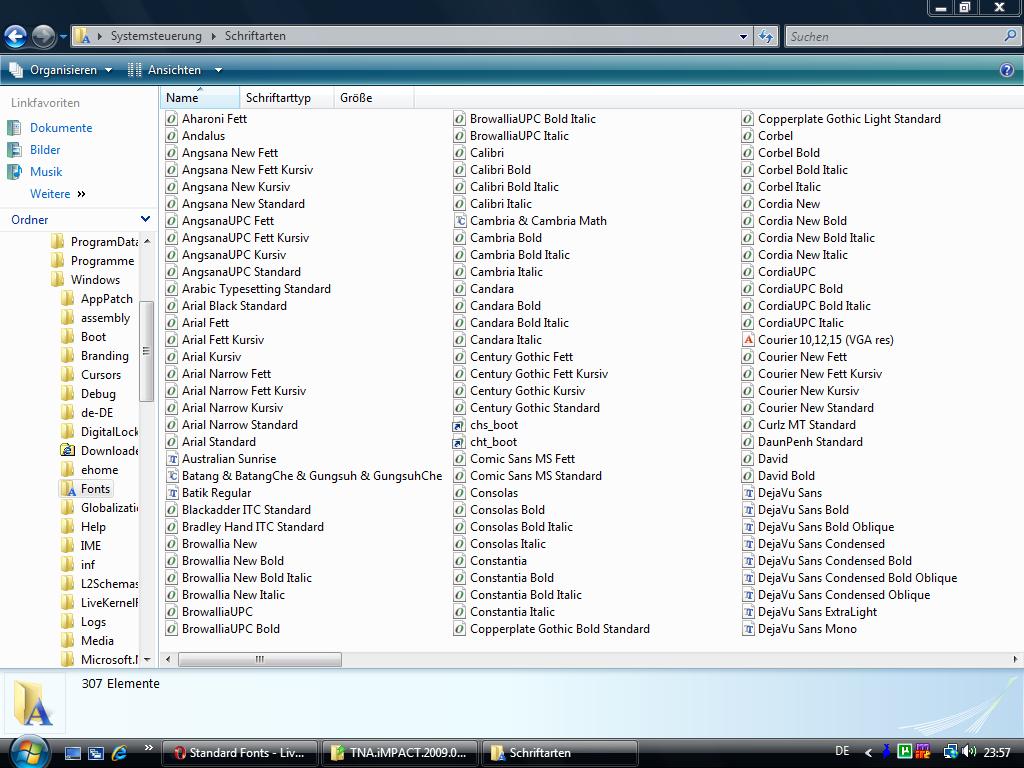
Task: Open the Dokumente favorite link
Action: [61, 128]
